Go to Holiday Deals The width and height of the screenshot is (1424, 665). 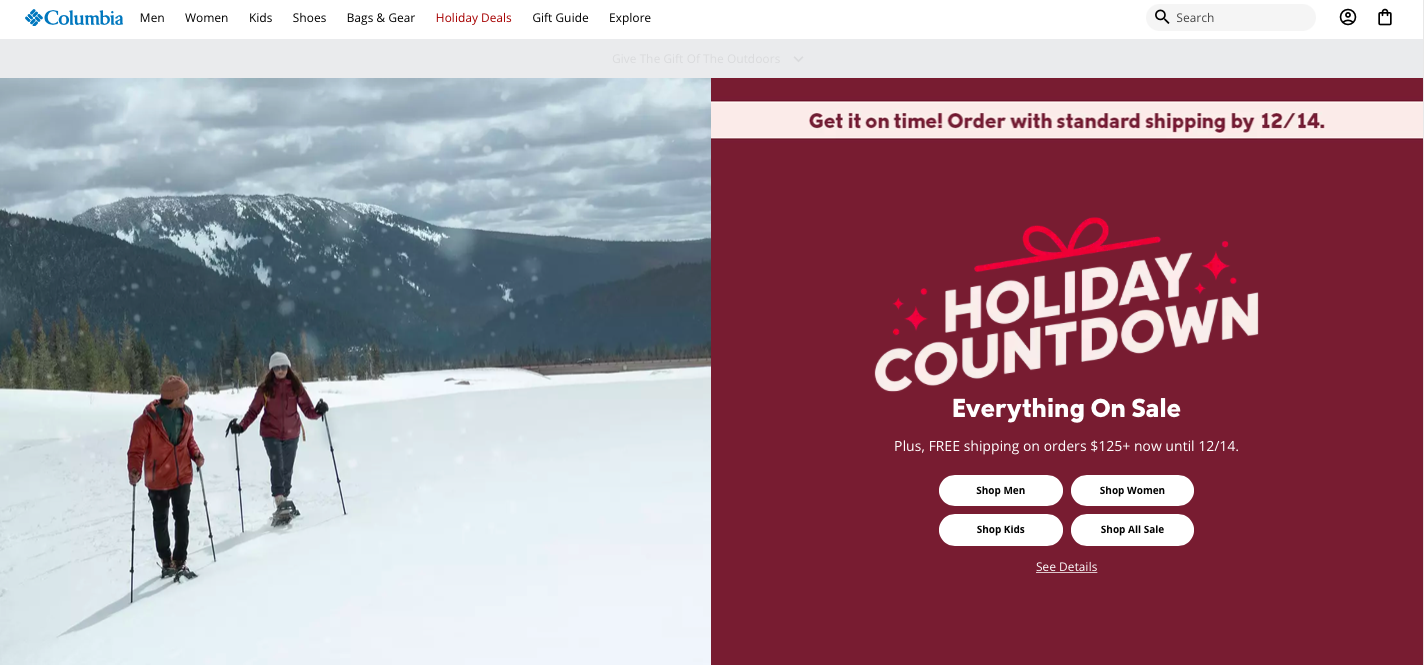[473, 18]
